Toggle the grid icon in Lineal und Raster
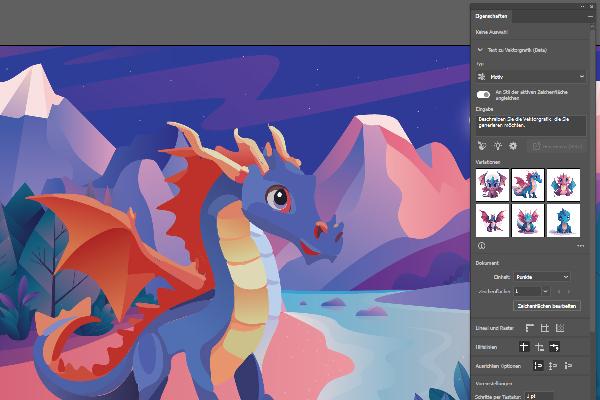The height and width of the screenshot is (400, 600). tap(545, 328)
